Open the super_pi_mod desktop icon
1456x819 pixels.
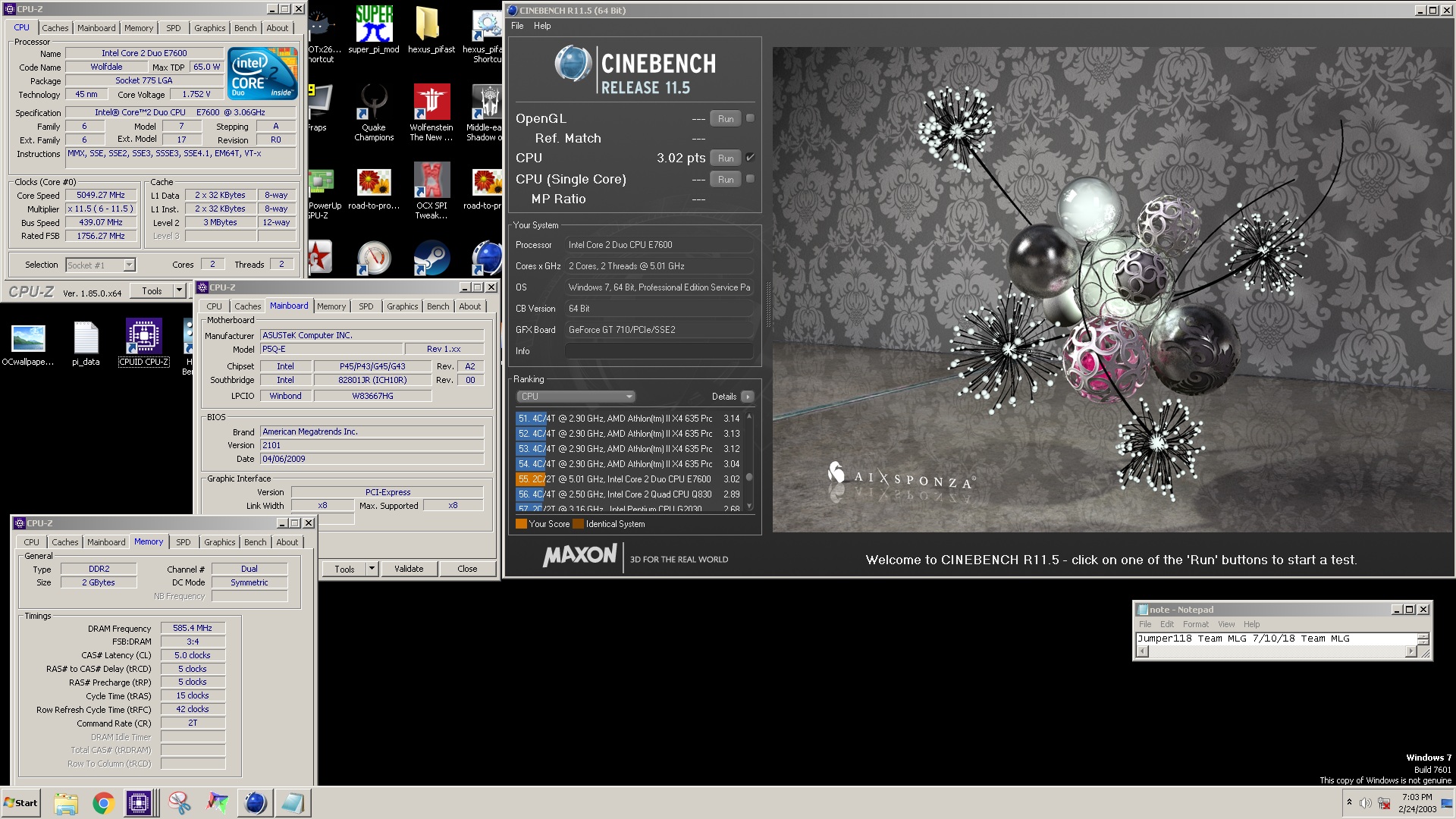tap(374, 29)
